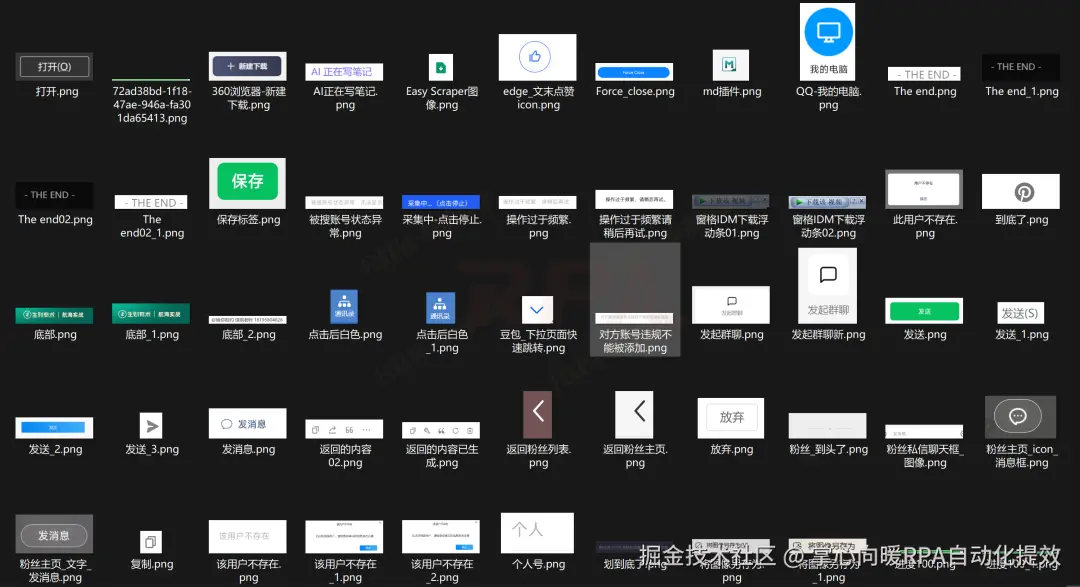
Task: Select edge_文末点赞icon.png thumbs-up thumbnail
Action: pos(537,56)
